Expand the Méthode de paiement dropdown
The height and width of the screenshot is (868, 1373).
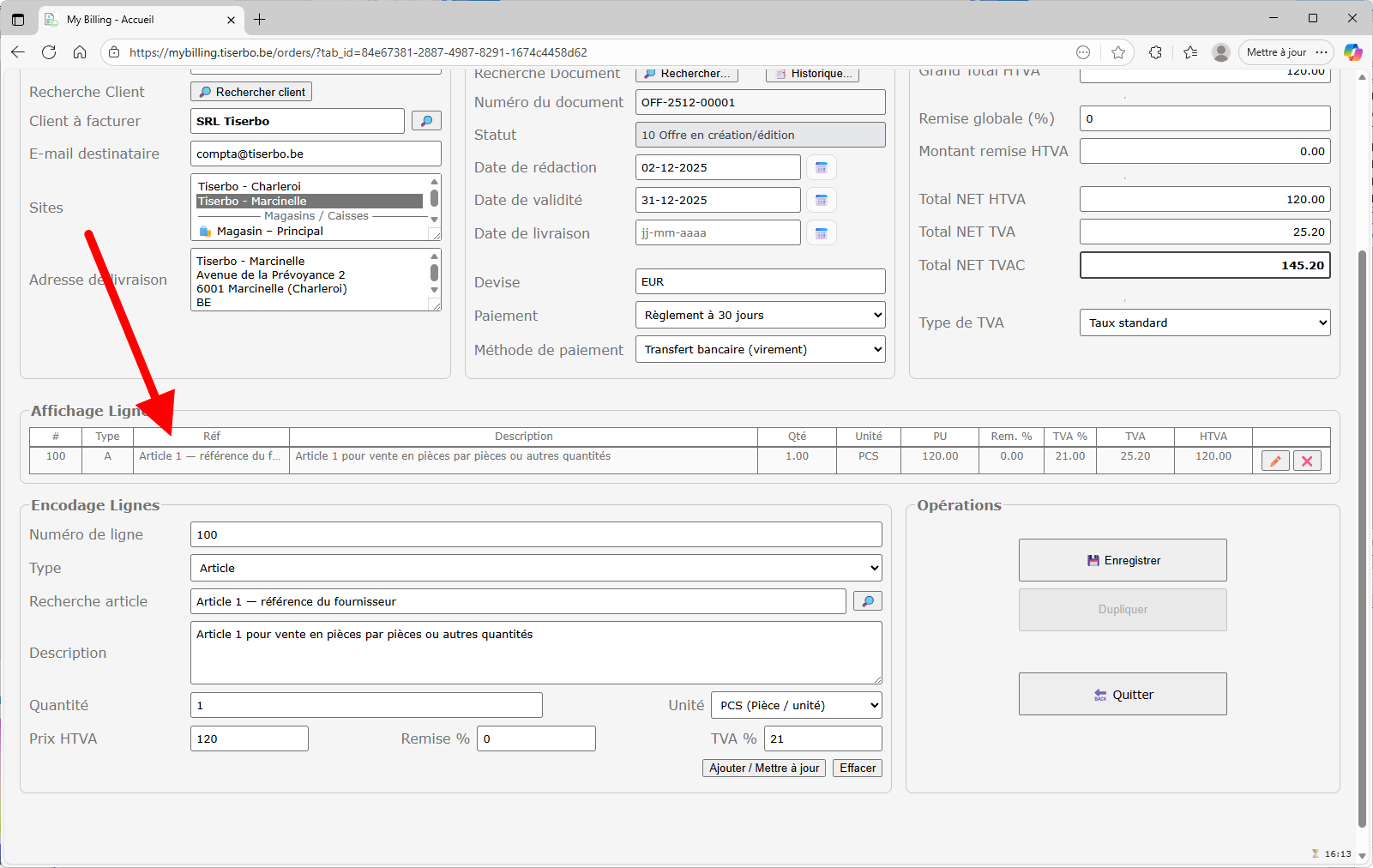pyautogui.click(x=760, y=349)
